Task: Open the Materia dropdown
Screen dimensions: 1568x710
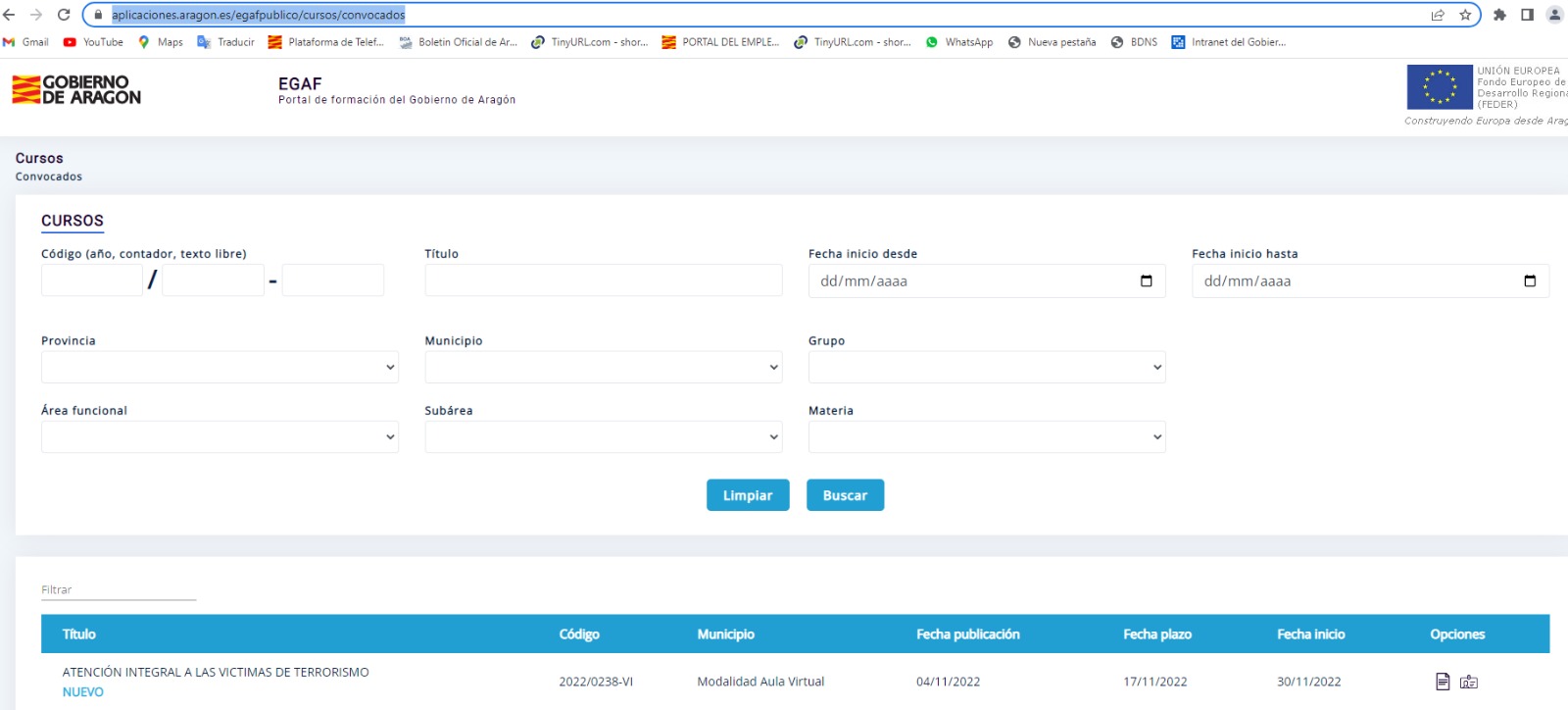Action: point(986,437)
